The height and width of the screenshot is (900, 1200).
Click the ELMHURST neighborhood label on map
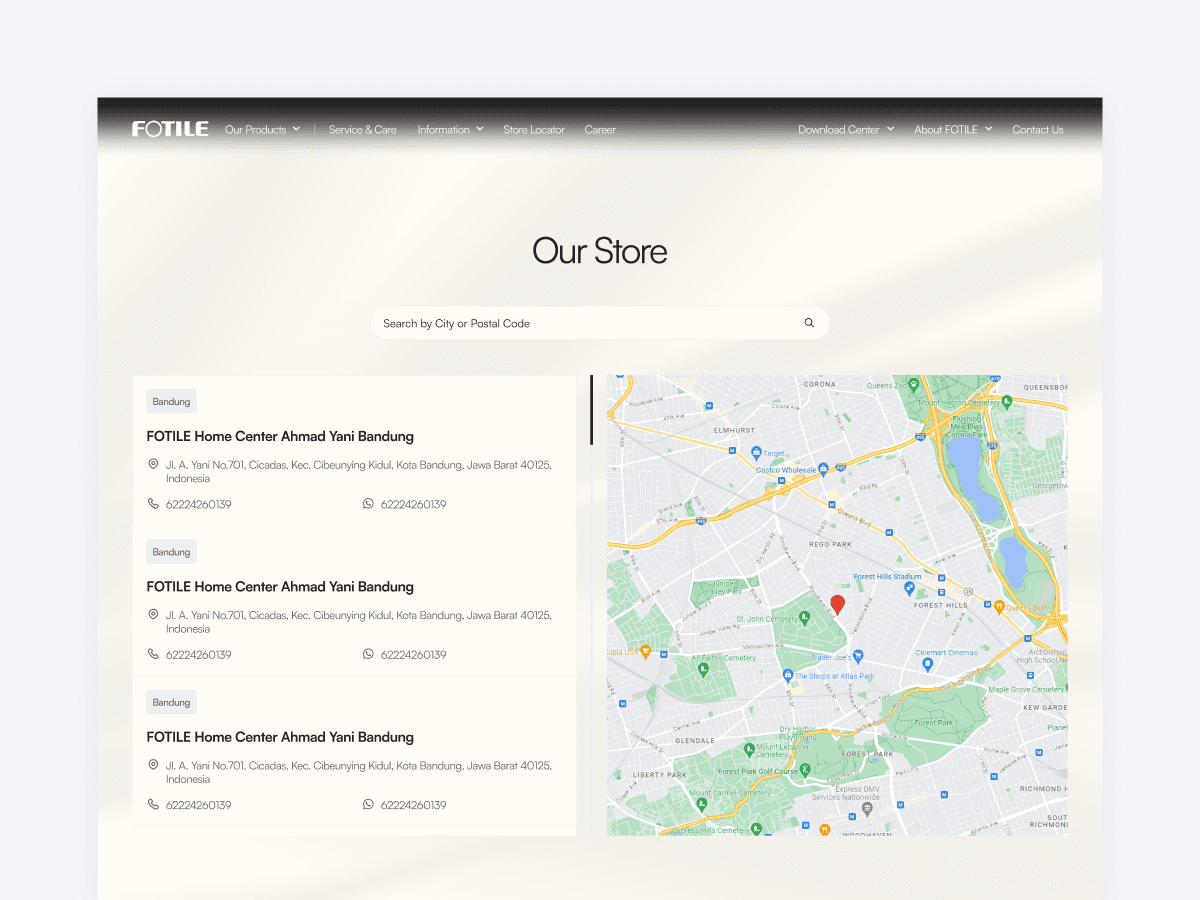pyautogui.click(x=733, y=430)
